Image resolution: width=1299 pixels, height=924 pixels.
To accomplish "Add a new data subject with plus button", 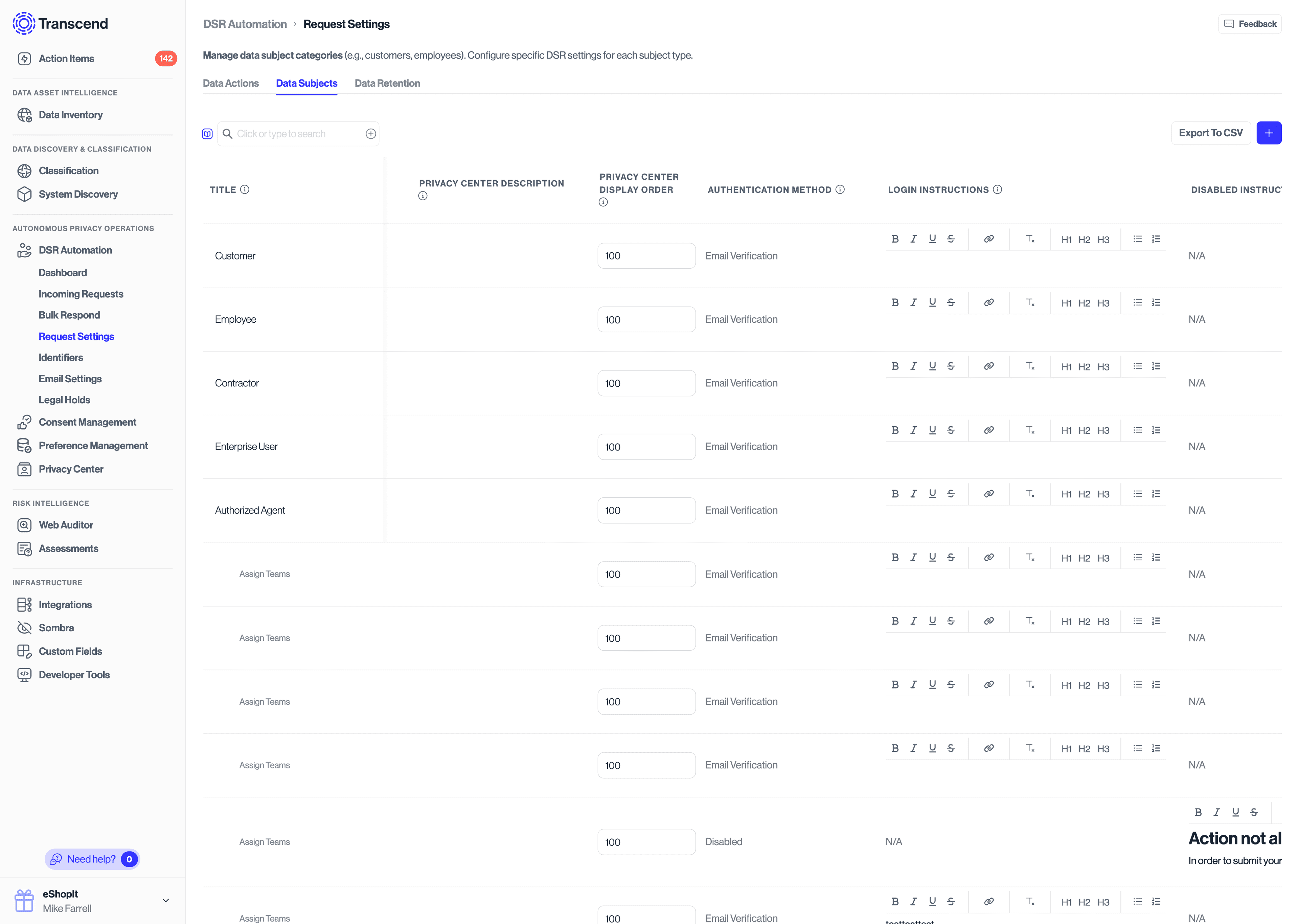I will tap(1270, 133).
